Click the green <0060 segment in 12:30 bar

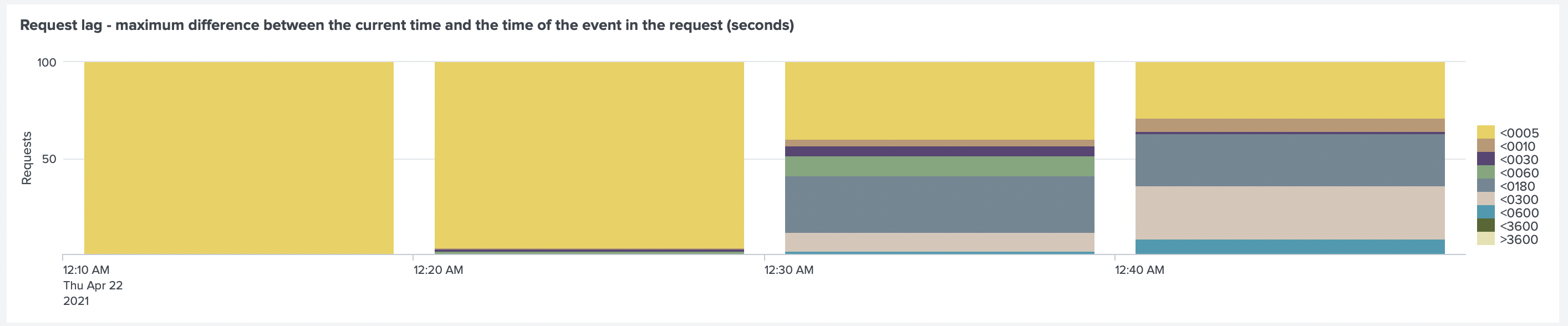940,167
